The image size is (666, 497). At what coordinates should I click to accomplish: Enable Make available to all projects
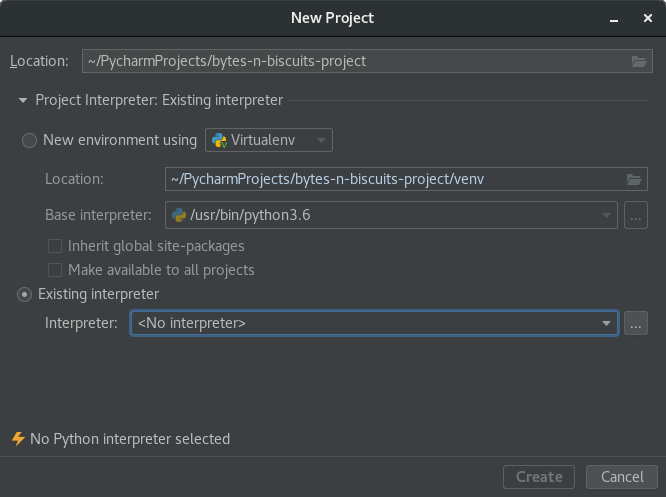tap(55, 270)
